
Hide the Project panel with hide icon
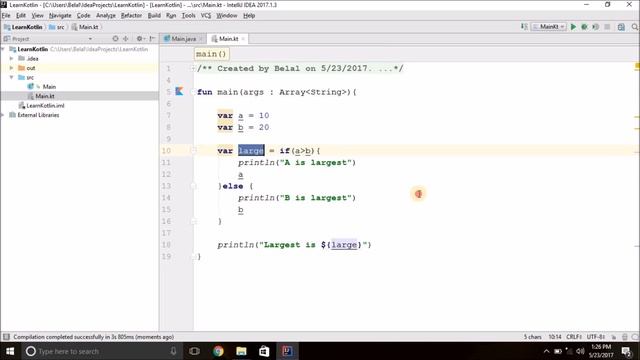[152, 39]
